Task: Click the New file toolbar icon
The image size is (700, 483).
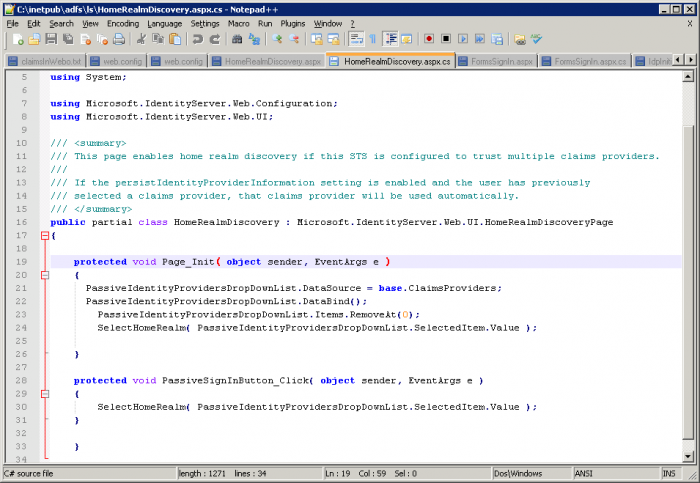Action: tap(18, 39)
